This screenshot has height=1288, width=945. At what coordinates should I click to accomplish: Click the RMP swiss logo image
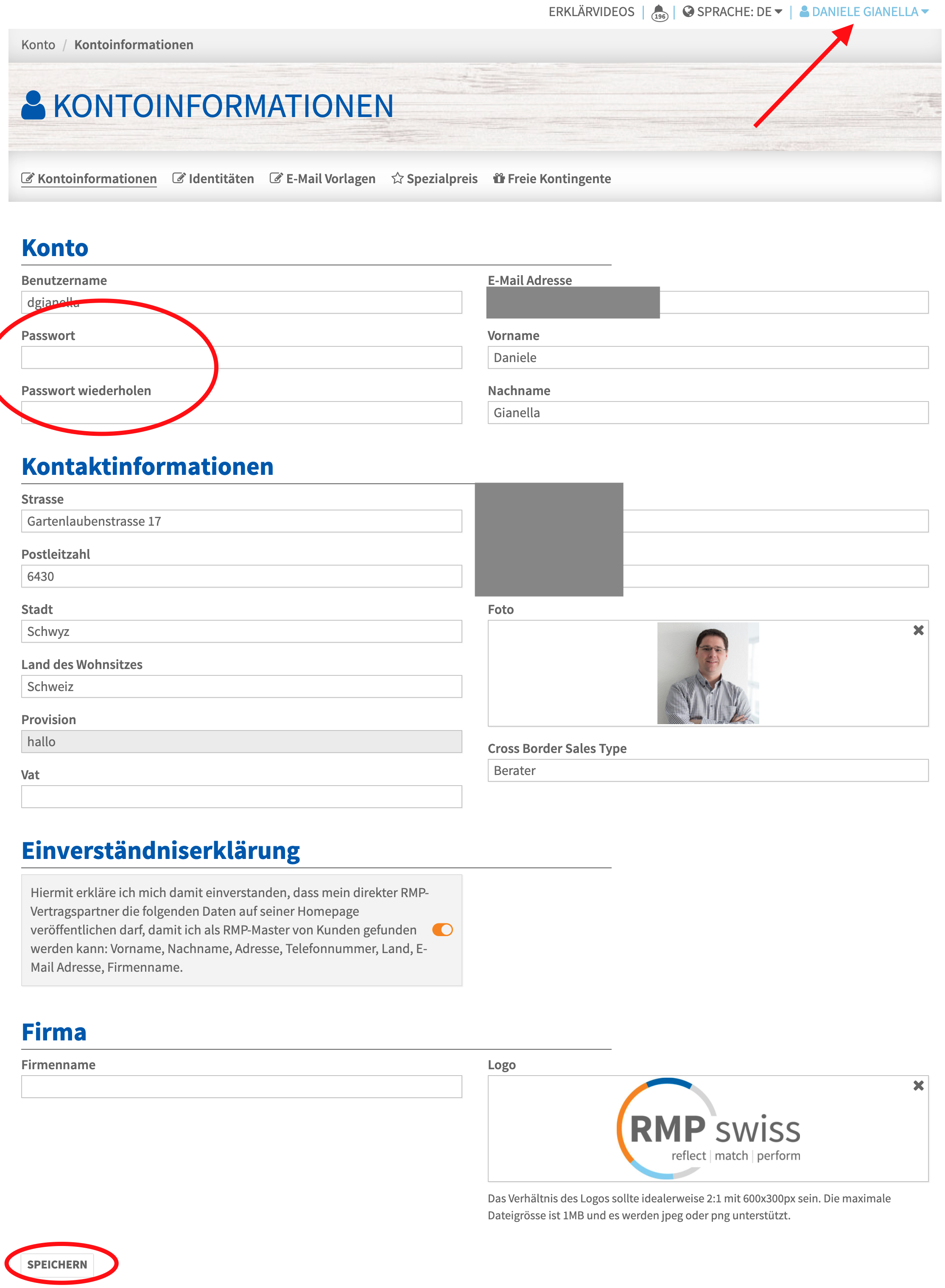708,1129
